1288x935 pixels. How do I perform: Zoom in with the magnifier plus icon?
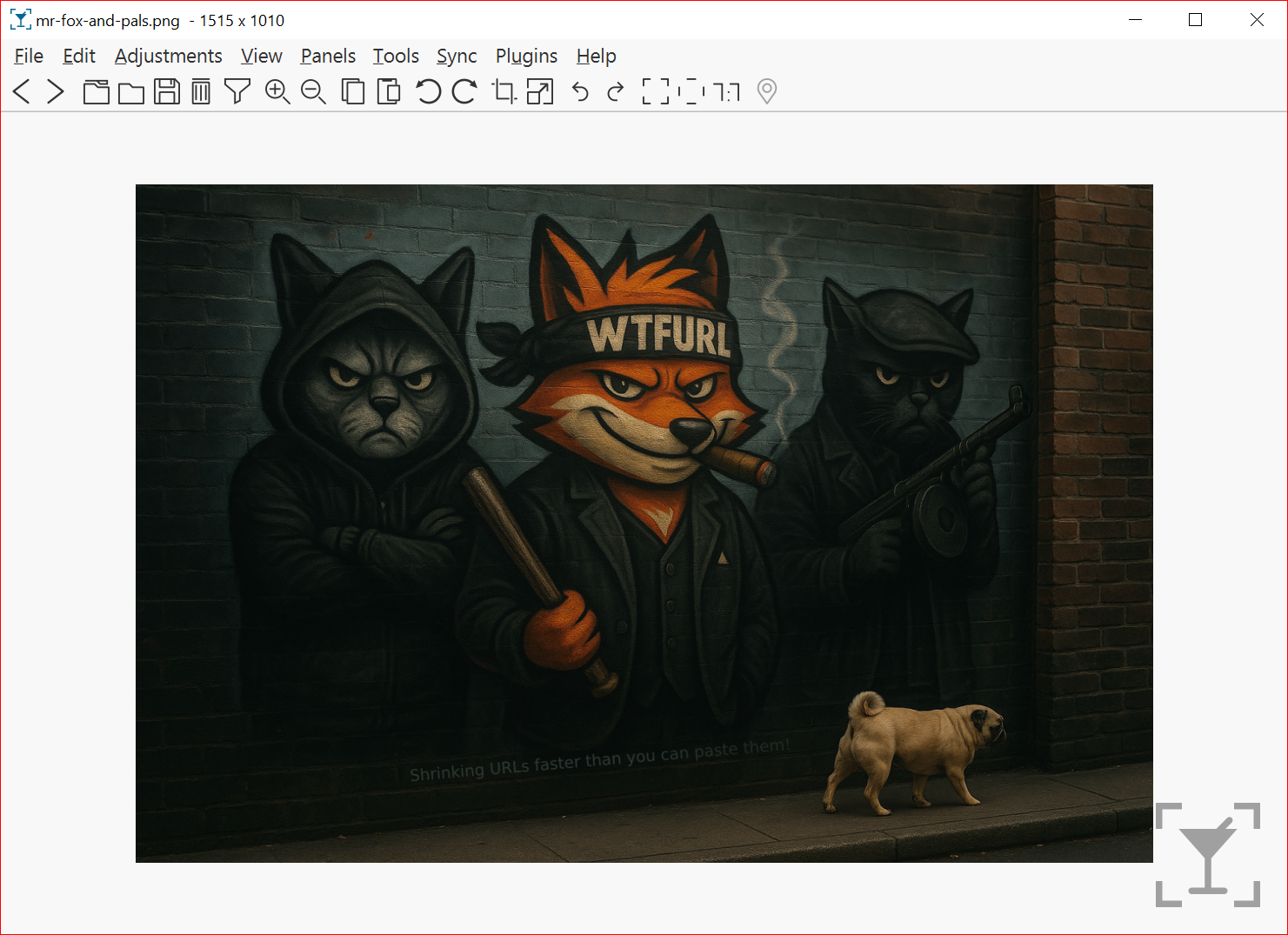[x=277, y=91]
